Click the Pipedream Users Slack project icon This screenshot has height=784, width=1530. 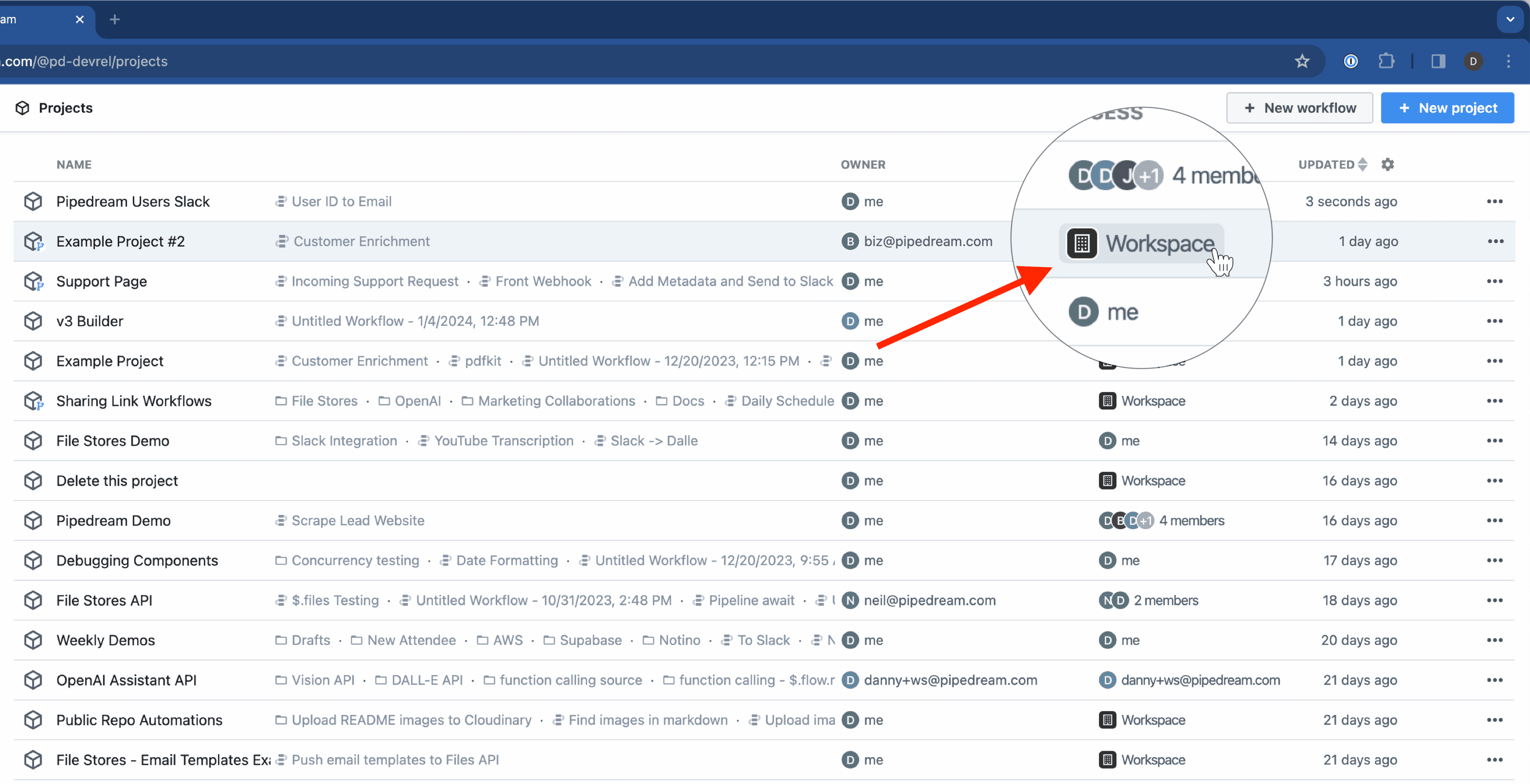click(x=33, y=201)
